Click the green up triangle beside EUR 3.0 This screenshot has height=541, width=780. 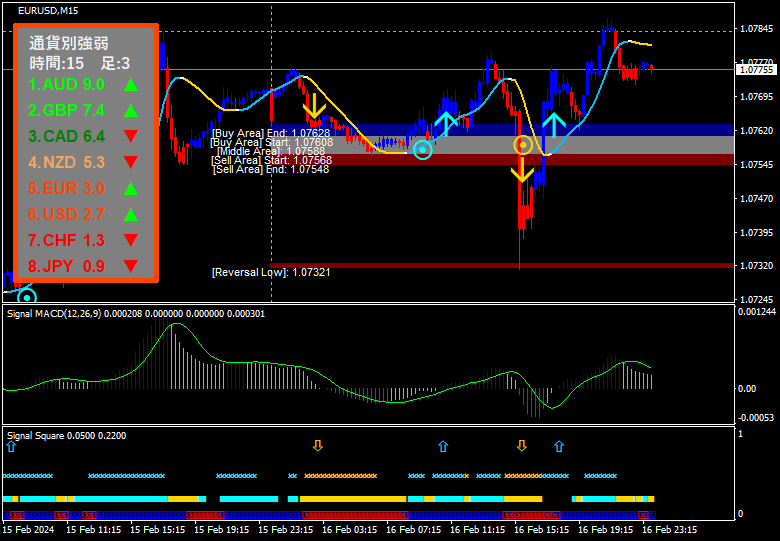[130, 188]
